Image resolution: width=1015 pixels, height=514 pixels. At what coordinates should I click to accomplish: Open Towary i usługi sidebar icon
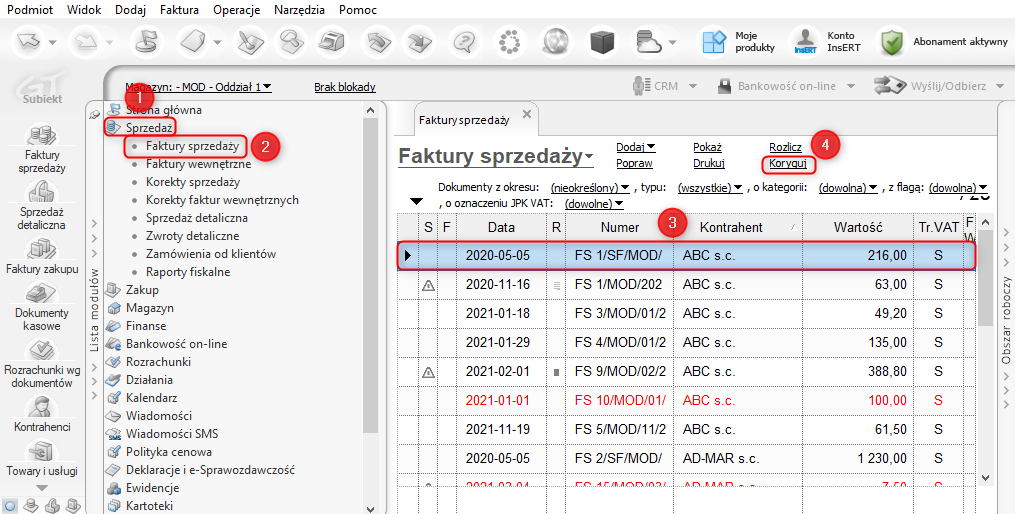[42, 451]
